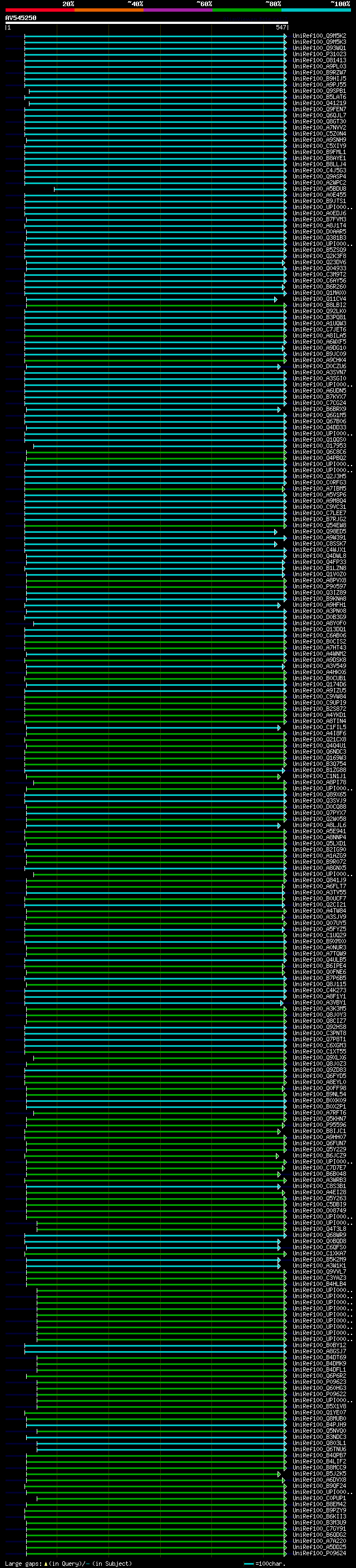This screenshot has height=1568, width=356.
Task: Click the UniRef100_Q9ASP4 hit name
Action: click(319, 176)
